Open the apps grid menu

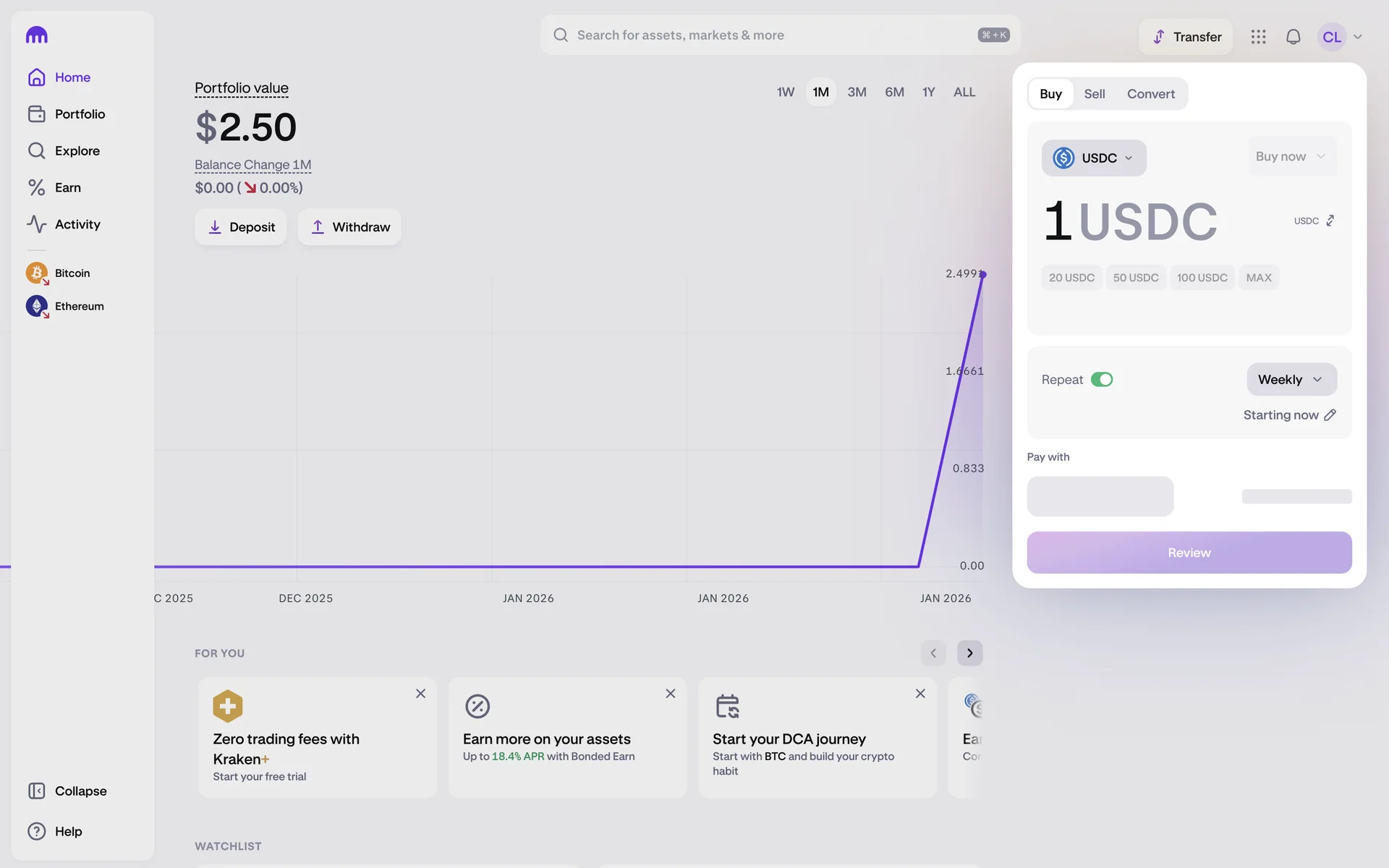tap(1258, 37)
